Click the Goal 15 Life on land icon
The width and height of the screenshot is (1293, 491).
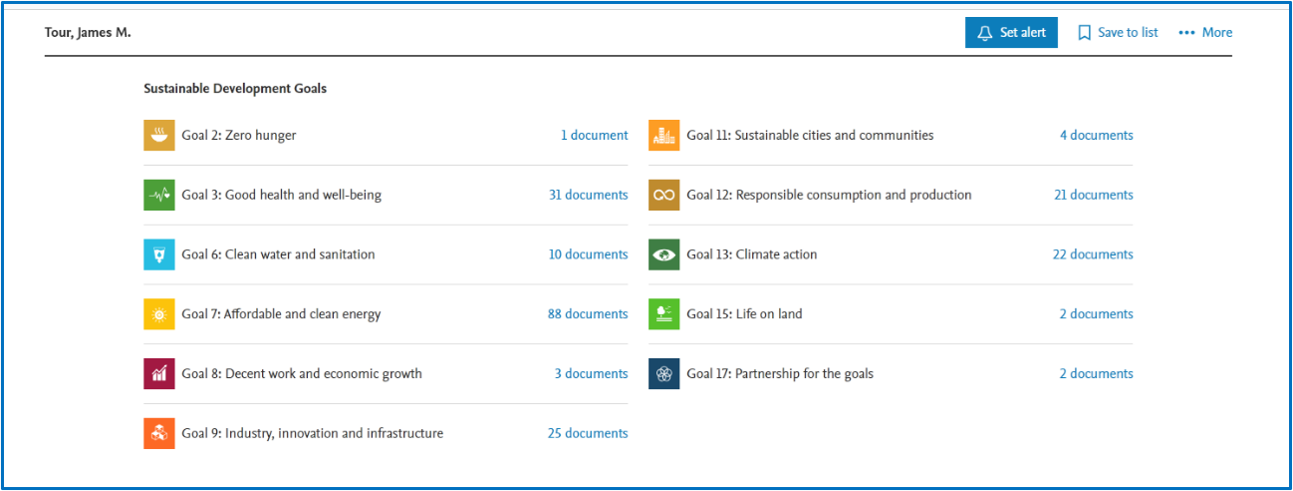664,314
